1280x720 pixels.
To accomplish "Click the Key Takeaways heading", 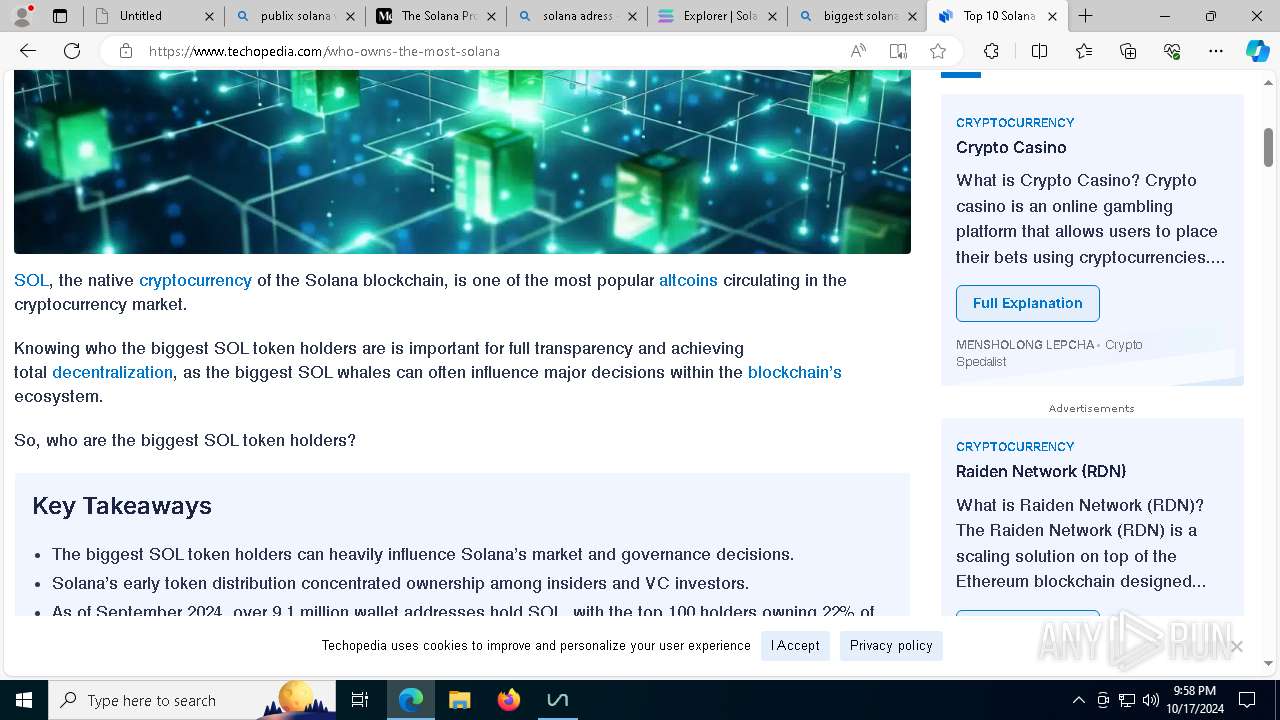I will tap(122, 505).
